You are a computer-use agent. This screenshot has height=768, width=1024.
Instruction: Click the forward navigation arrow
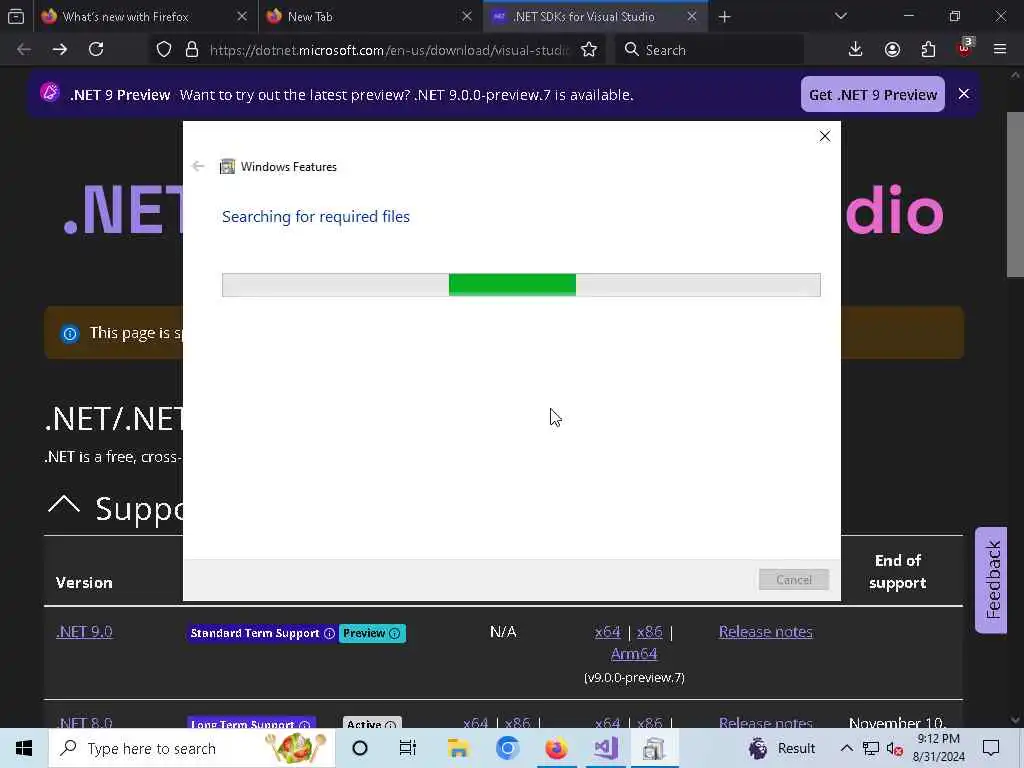59,50
